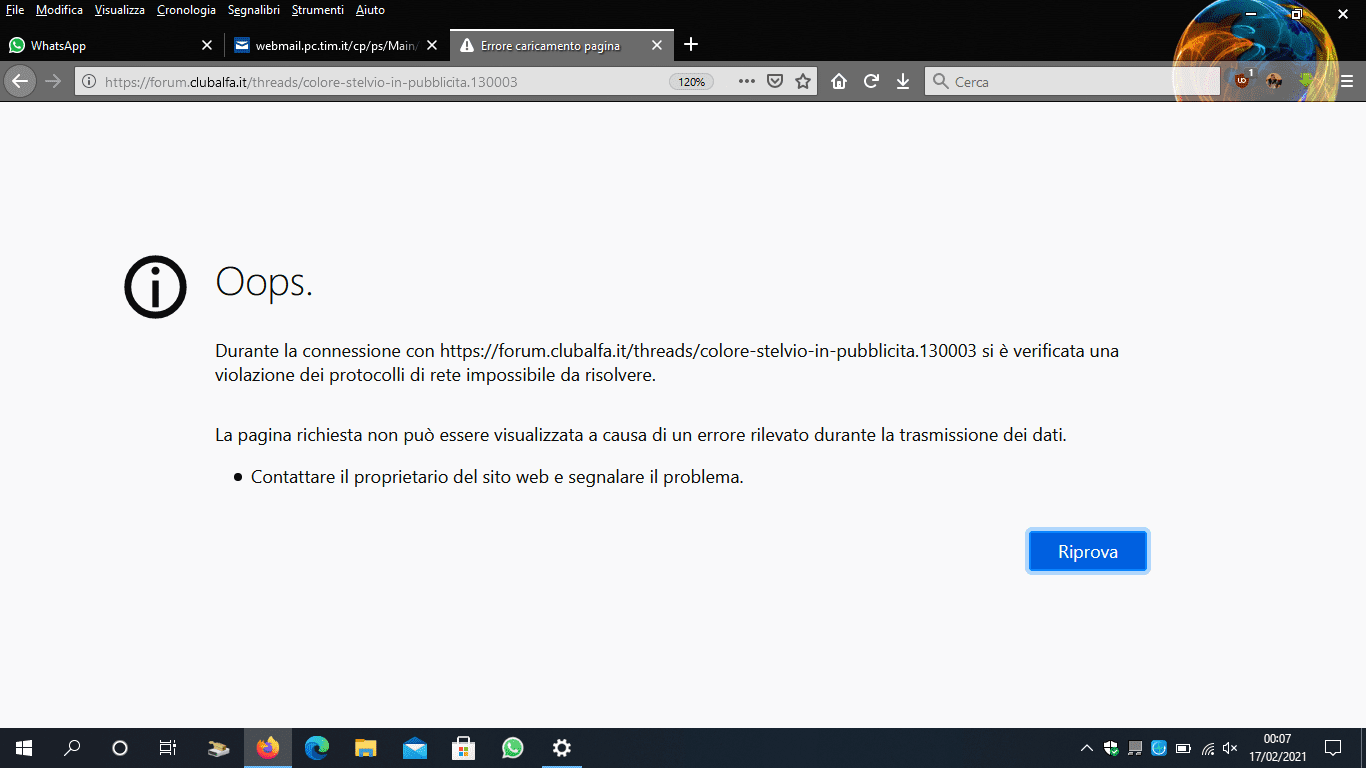Screen dimensions: 1366x768
Task: Open the Strumenti menu
Action: click(318, 10)
